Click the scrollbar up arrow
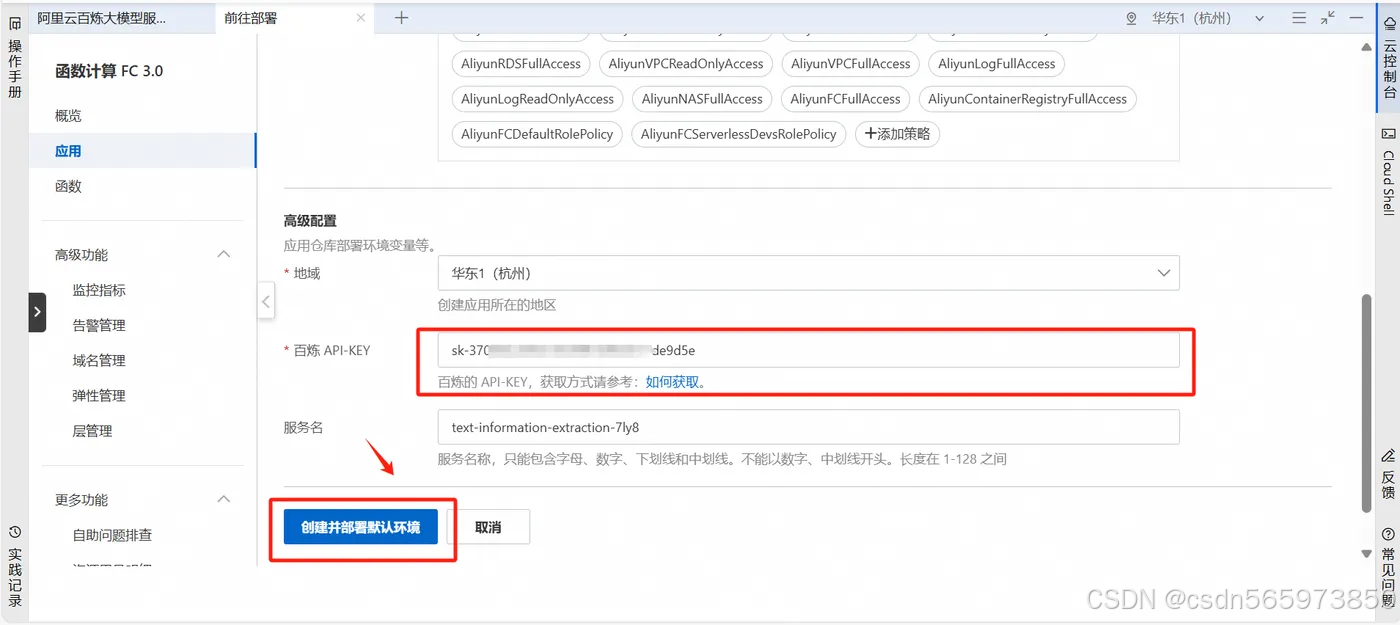Viewport: 1400px width, 625px height. pos(1367,47)
